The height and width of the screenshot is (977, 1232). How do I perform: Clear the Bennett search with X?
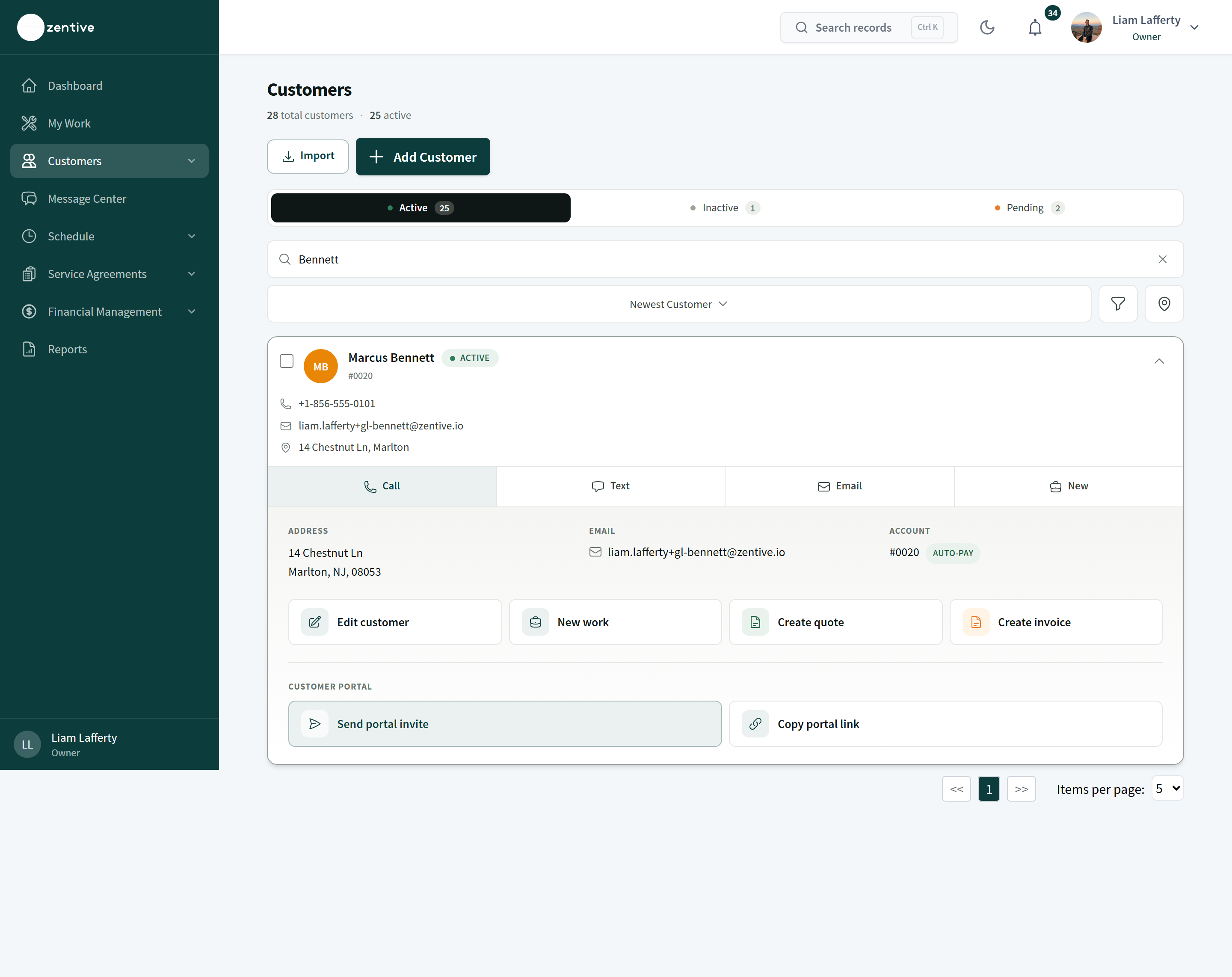(1162, 259)
